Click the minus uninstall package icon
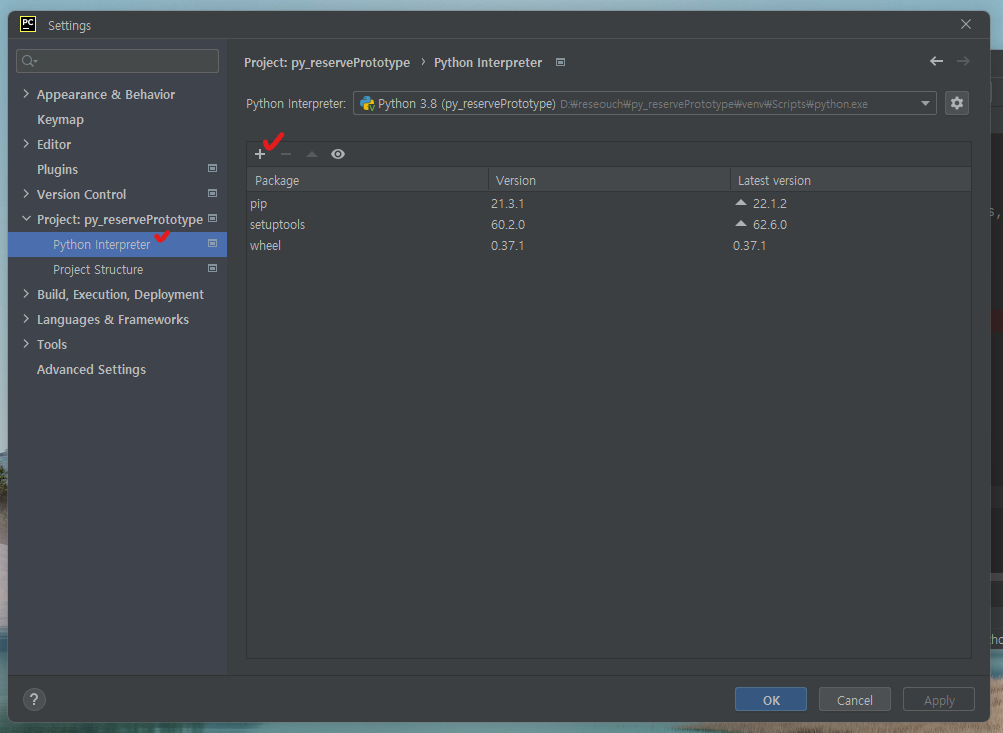The width and height of the screenshot is (1003, 733). click(286, 154)
